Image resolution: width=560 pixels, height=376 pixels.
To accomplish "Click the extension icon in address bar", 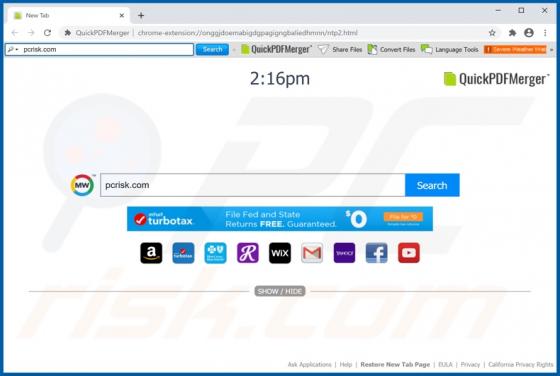I will click(68, 33).
